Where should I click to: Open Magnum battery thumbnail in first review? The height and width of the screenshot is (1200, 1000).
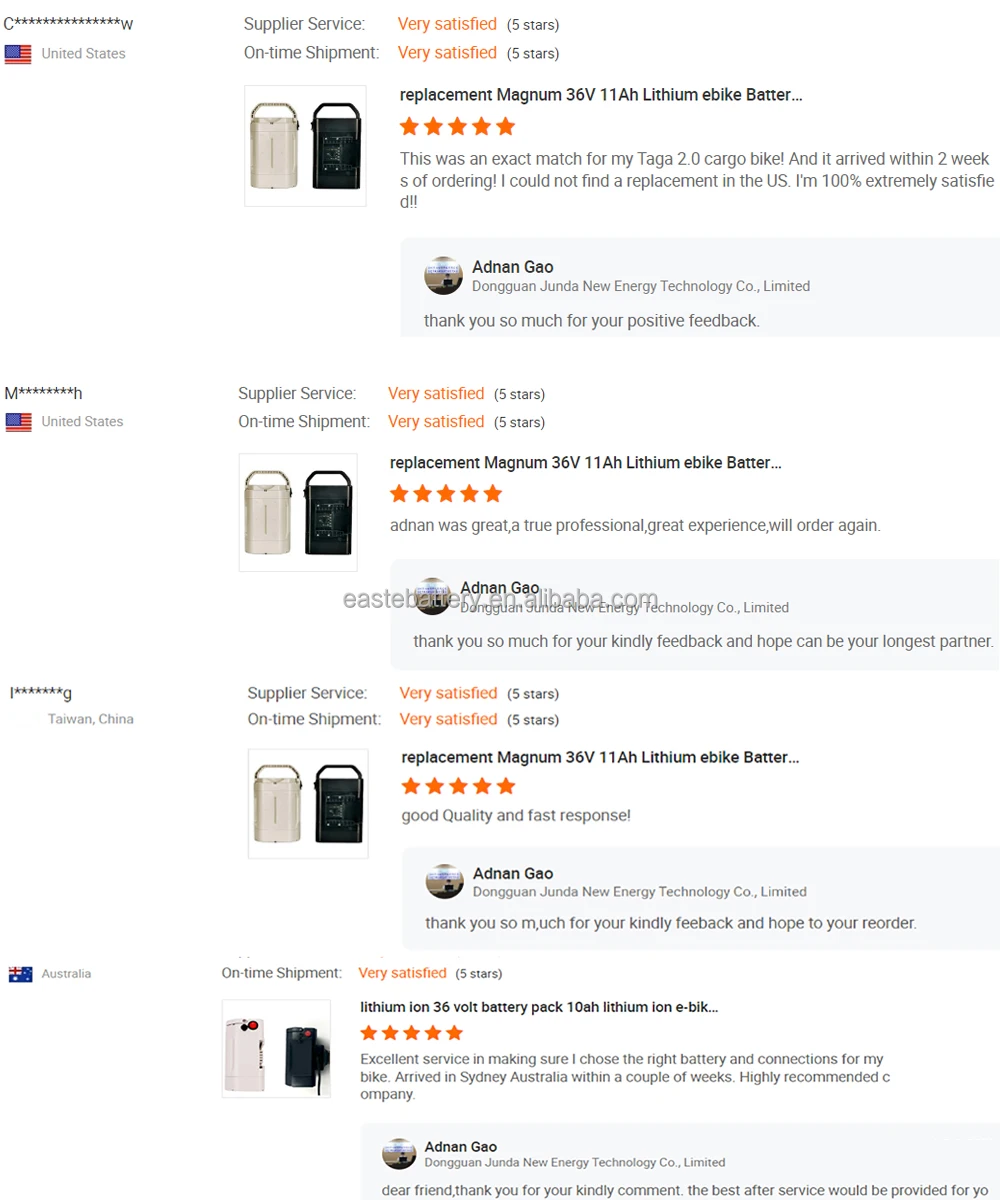305,146
